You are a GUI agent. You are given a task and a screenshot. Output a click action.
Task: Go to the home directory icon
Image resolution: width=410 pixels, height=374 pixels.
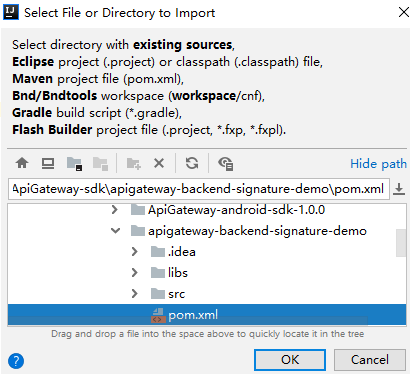pyautogui.click(x=22, y=163)
